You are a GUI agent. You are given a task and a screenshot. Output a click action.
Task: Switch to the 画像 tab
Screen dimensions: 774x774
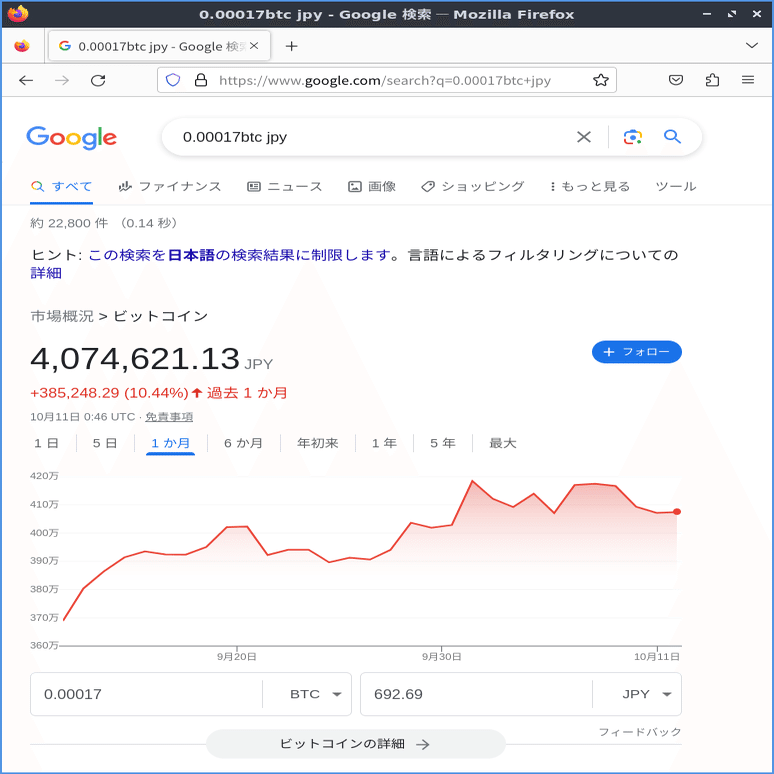pyautogui.click(x=372, y=187)
